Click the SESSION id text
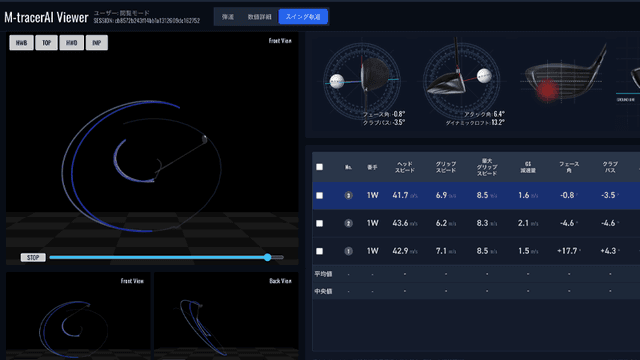 [x=147, y=21]
